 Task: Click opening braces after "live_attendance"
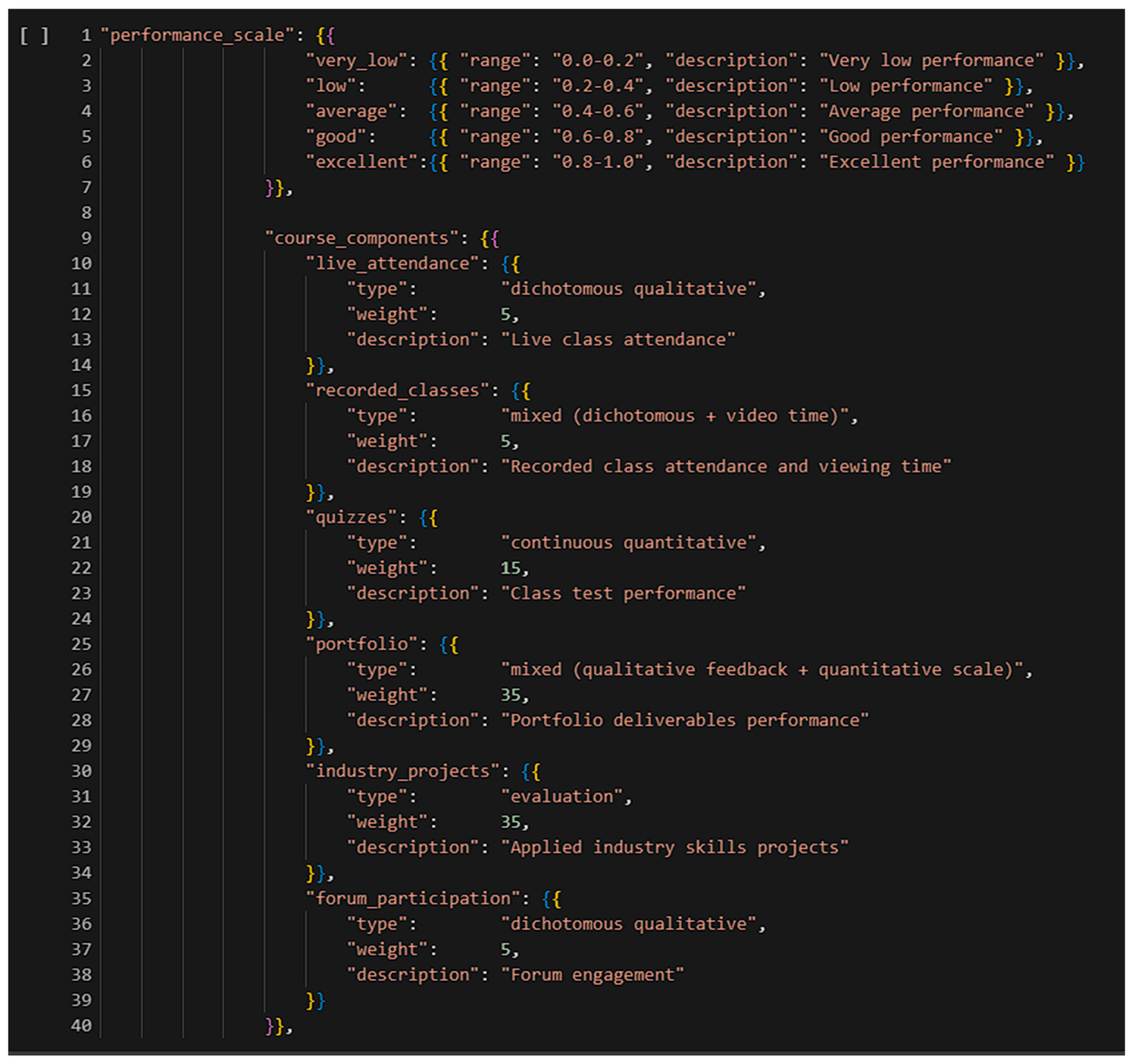pos(510,264)
